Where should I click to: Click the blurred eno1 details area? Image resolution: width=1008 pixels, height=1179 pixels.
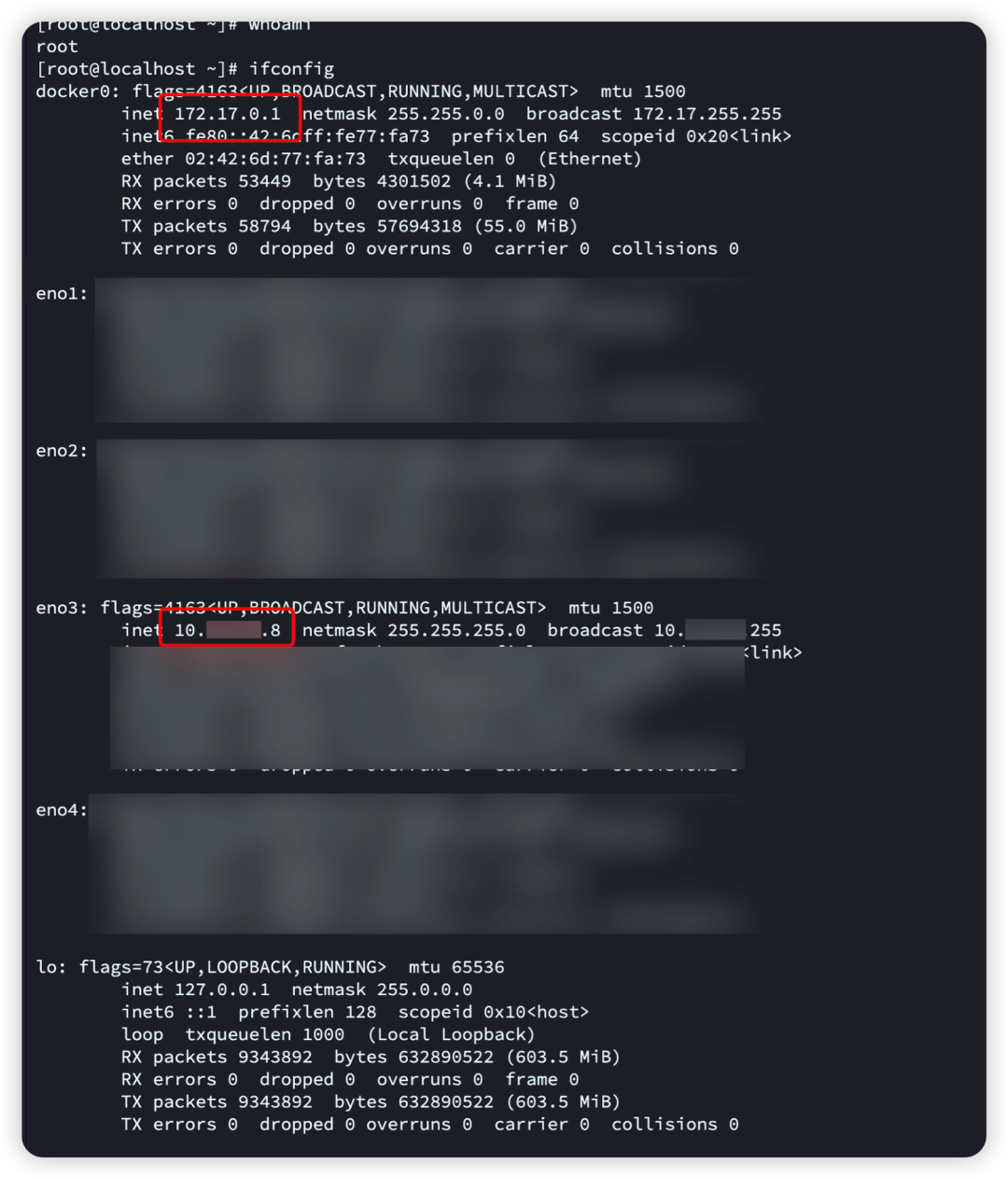point(429,350)
